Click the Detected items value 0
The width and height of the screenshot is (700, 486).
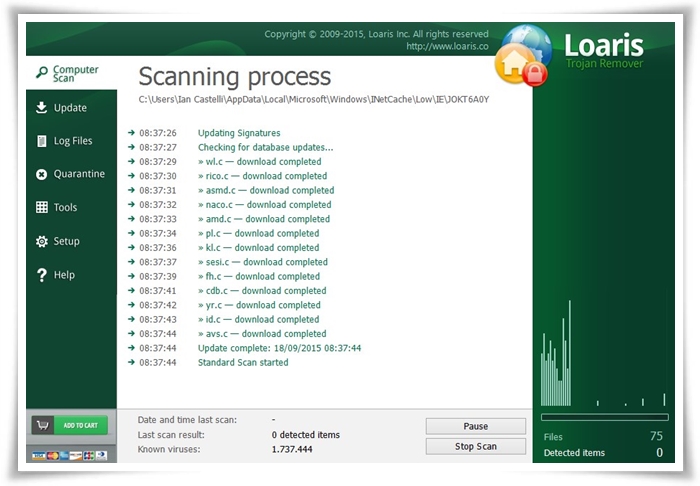point(659,453)
